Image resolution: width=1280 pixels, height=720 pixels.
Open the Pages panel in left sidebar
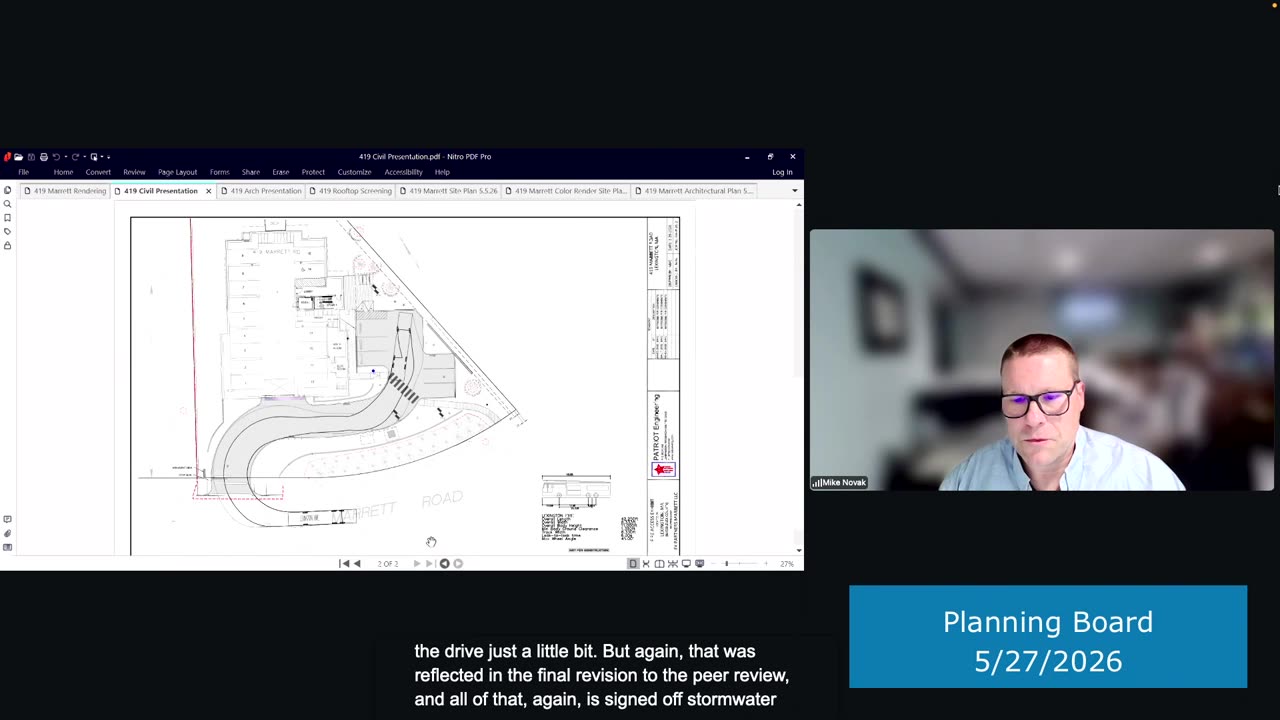(x=7, y=191)
